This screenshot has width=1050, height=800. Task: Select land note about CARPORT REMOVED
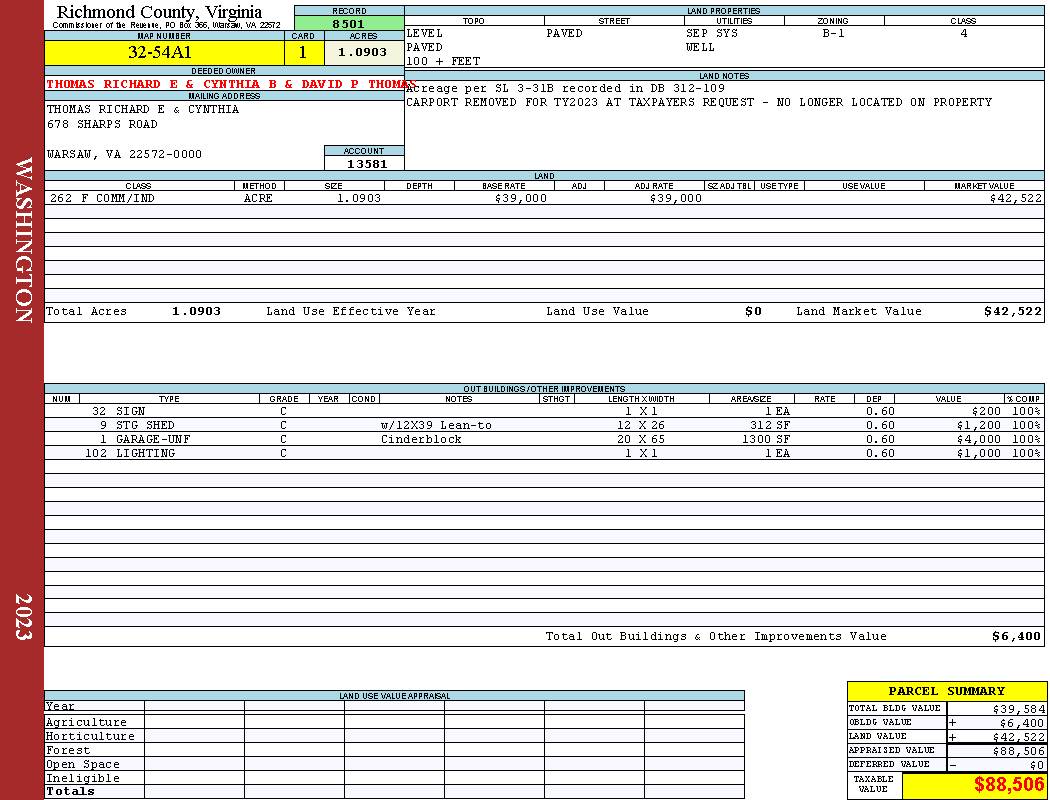tap(699, 102)
